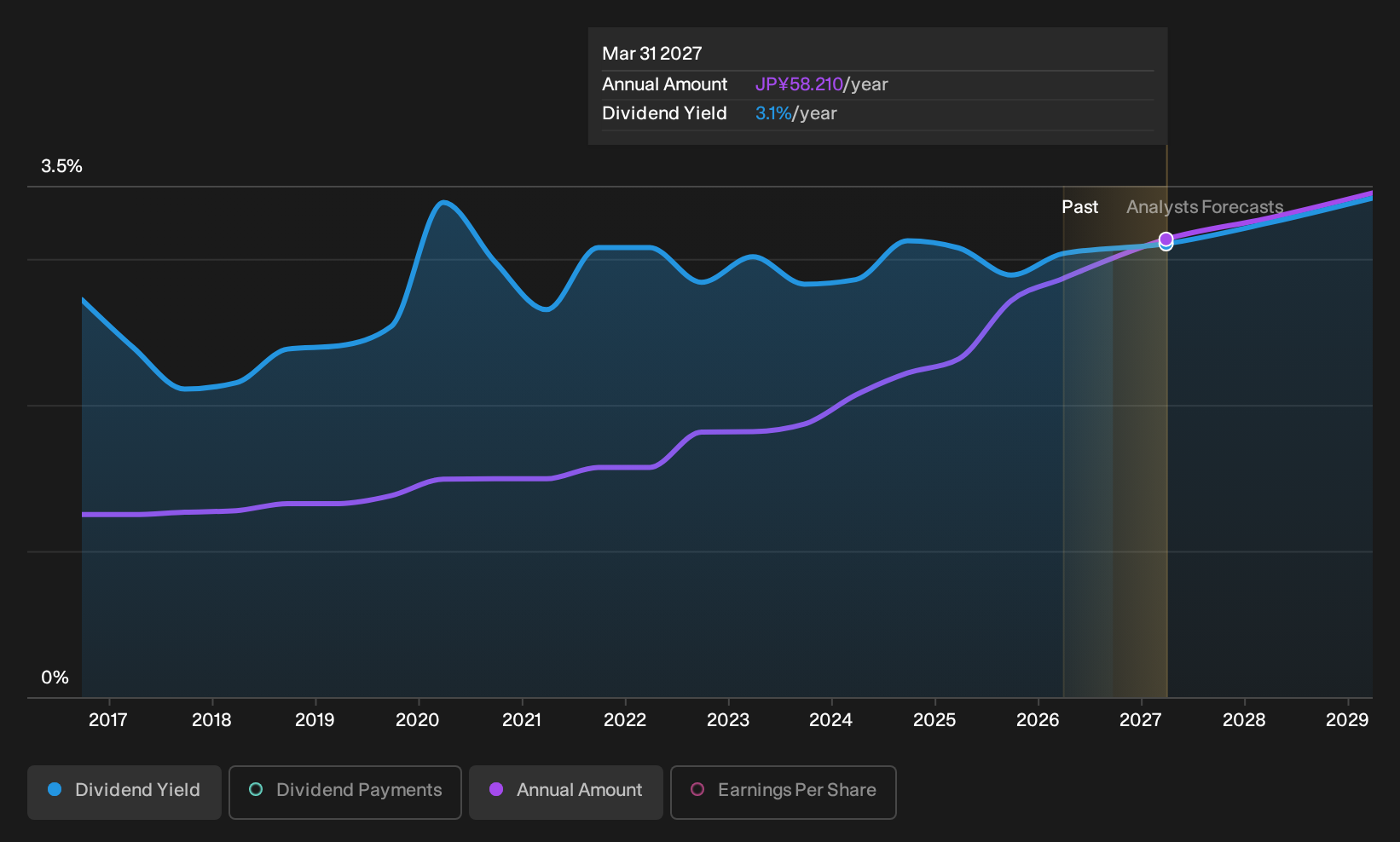Click the 3.1% dividend yield value

click(773, 113)
